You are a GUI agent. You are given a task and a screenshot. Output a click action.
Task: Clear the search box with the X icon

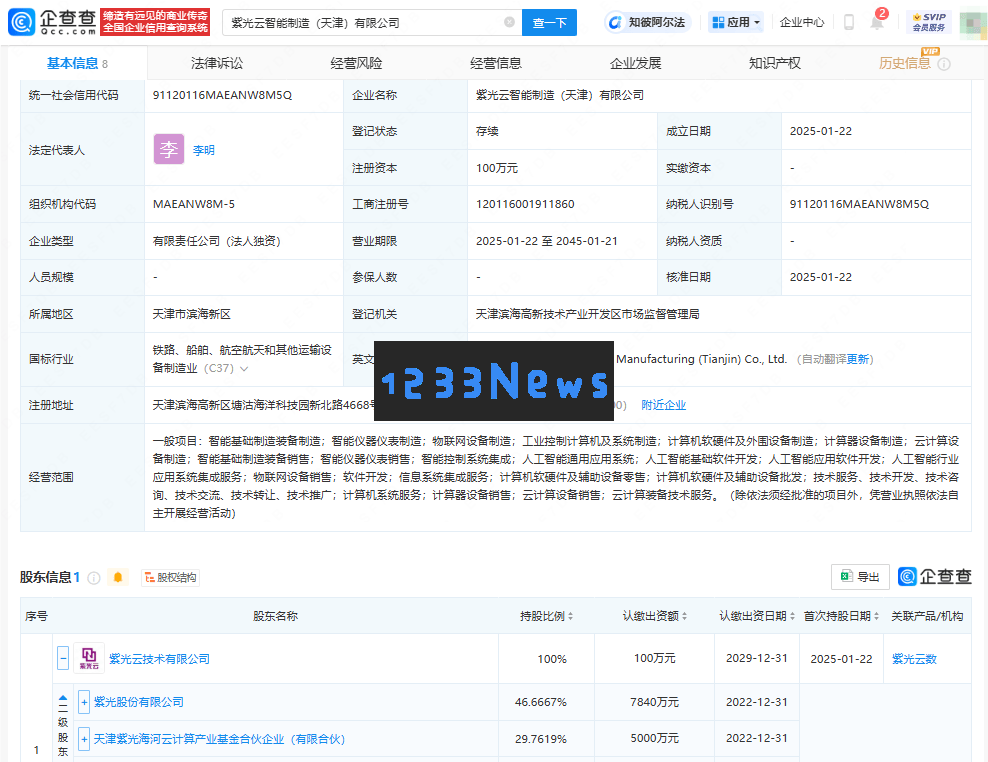point(509,22)
